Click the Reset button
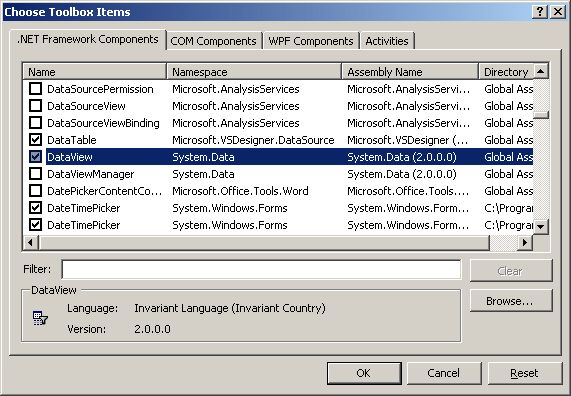The height and width of the screenshot is (396, 571). (525, 373)
